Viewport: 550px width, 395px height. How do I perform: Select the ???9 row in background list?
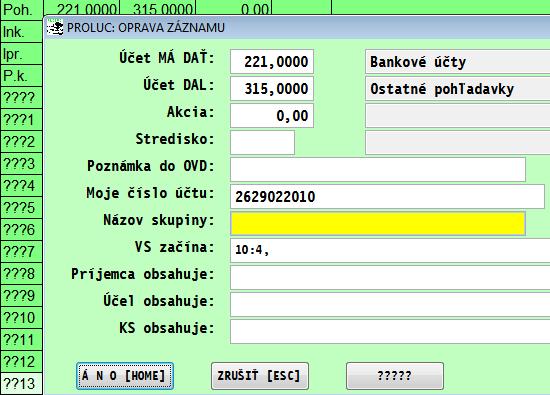21,296
